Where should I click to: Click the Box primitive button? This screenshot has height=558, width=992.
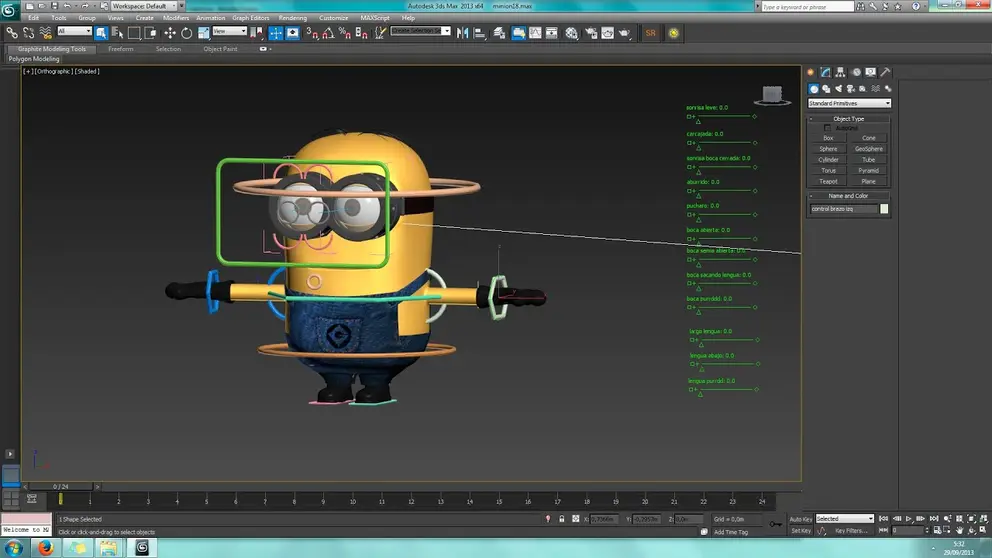[x=828, y=138]
